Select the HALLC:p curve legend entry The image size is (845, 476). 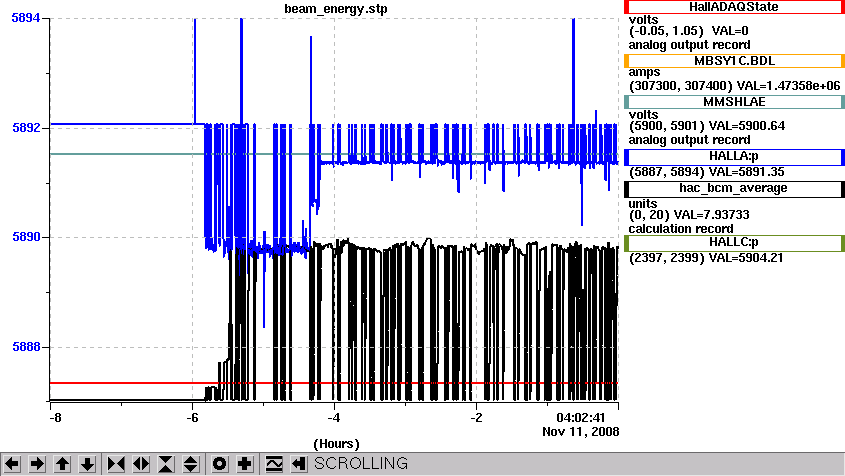[734, 243]
